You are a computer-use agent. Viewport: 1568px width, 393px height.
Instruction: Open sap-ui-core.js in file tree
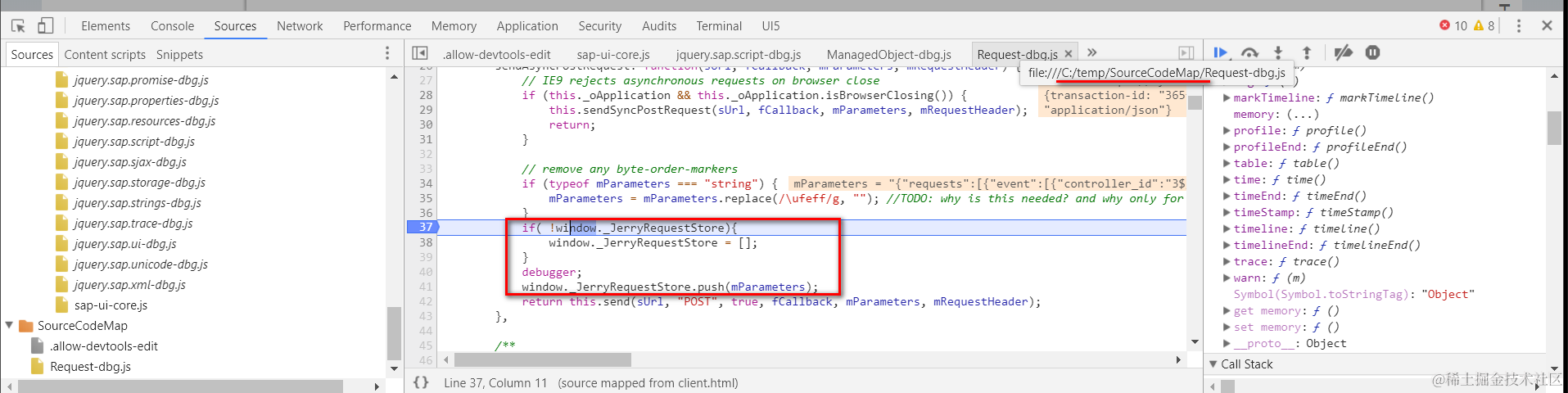(111, 305)
